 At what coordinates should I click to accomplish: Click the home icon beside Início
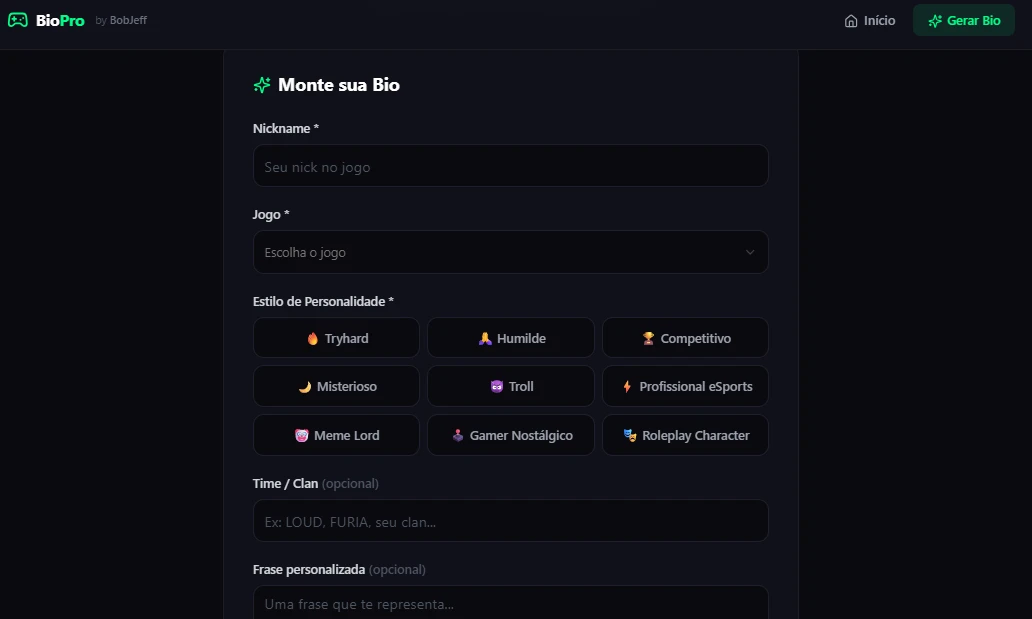coord(851,21)
